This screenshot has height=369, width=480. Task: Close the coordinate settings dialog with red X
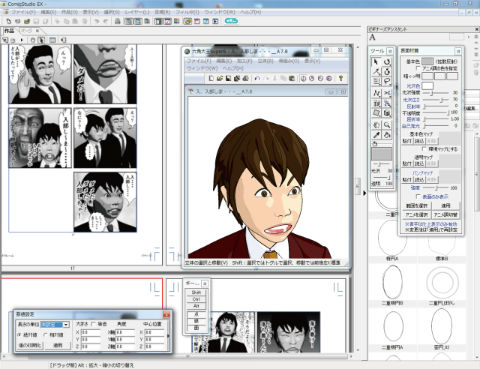coord(166,315)
